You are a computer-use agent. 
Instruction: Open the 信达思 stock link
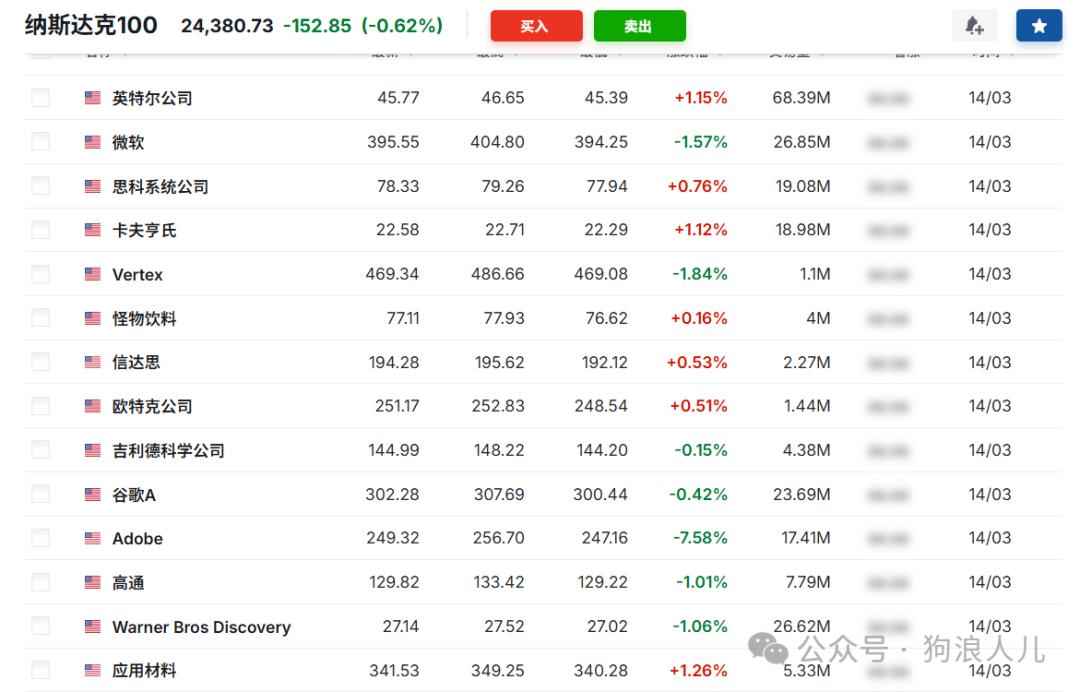(x=136, y=363)
